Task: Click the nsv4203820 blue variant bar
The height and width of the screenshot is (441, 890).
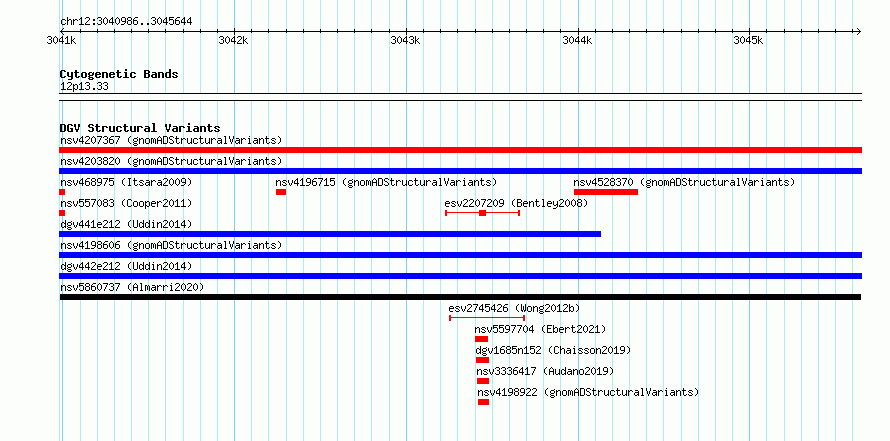Action: coord(460,171)
